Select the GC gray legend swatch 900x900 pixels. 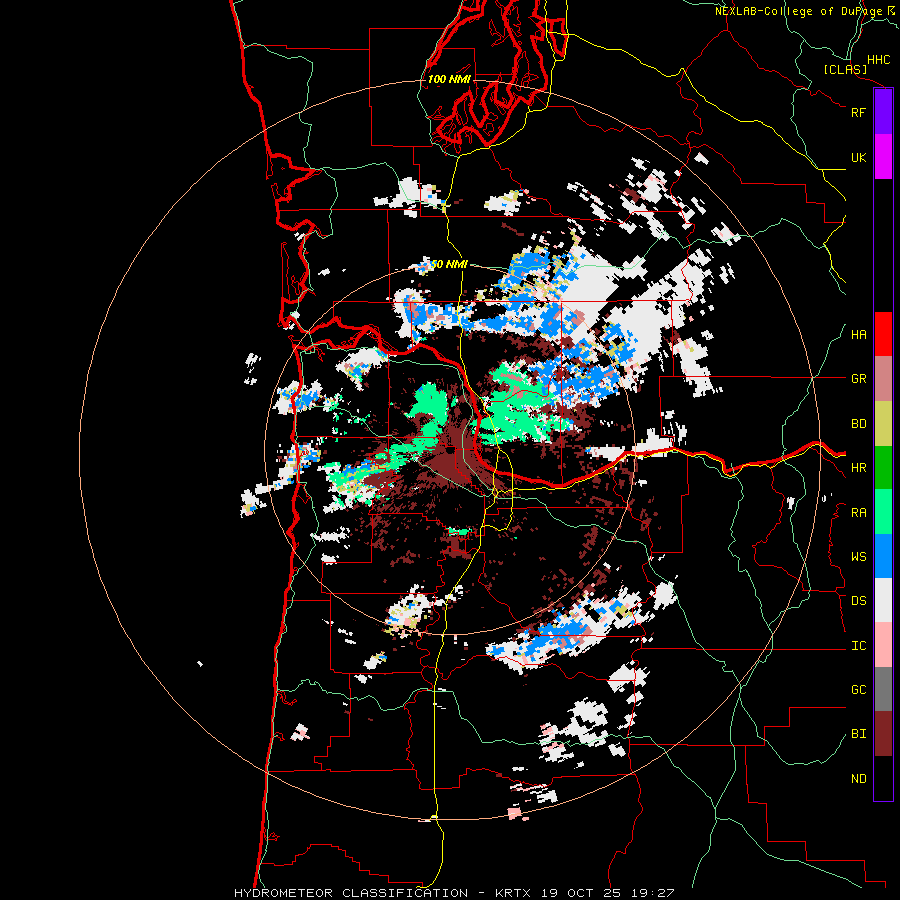(883, 689)
